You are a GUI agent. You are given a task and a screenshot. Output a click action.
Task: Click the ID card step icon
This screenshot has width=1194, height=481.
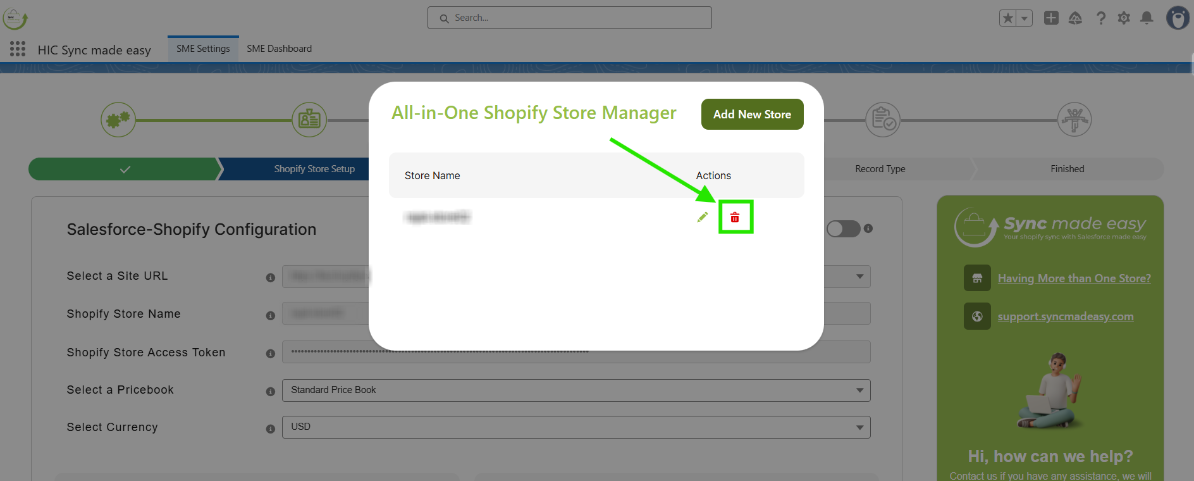[311, 119]
